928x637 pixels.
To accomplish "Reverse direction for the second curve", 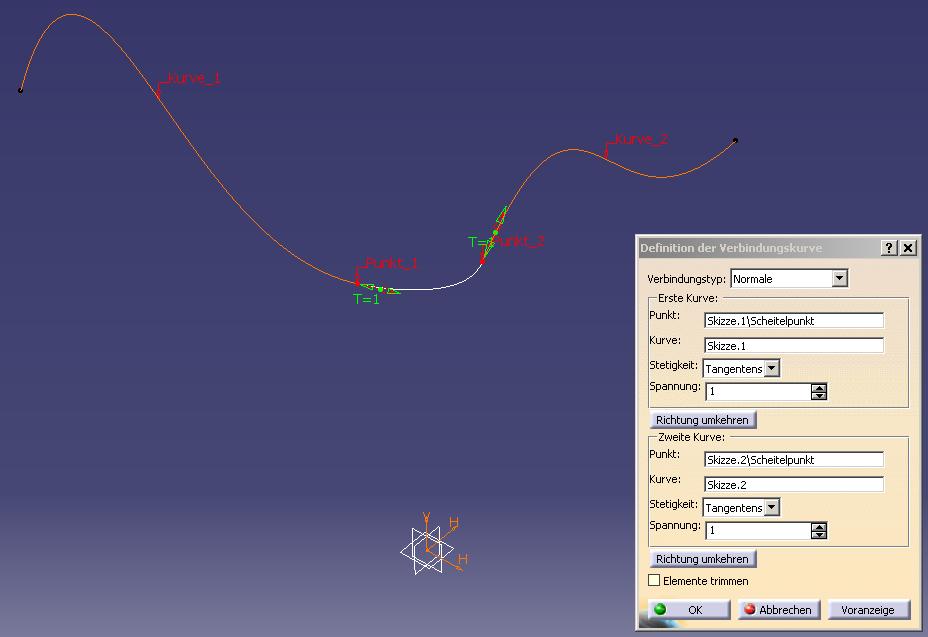I will tap(703, 559).
